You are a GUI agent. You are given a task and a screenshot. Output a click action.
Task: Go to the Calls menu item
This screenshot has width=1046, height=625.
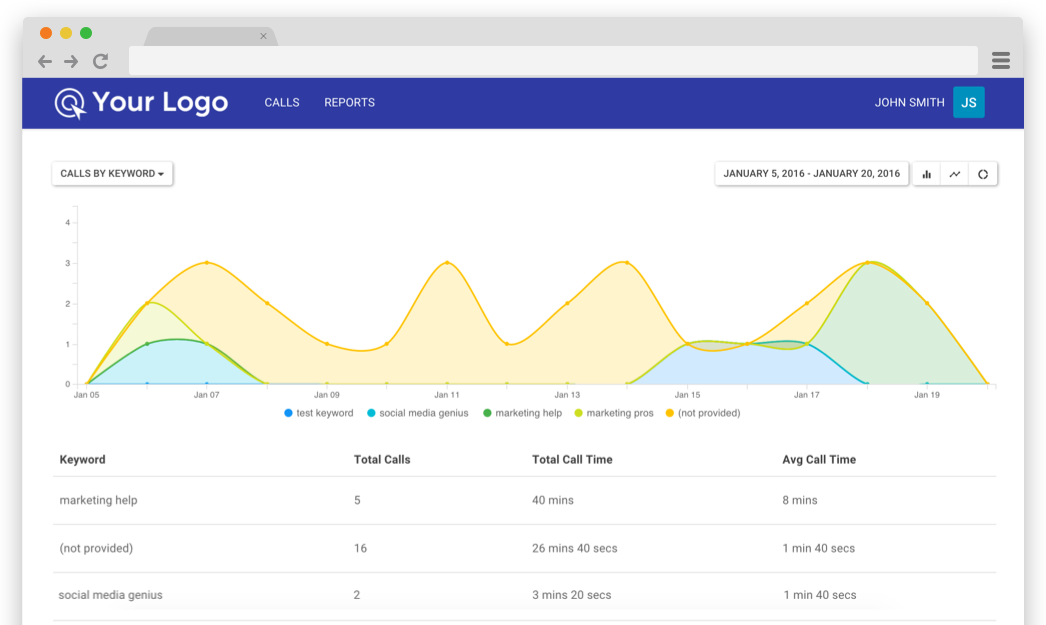pyautogui.click(x=282, y=103)
